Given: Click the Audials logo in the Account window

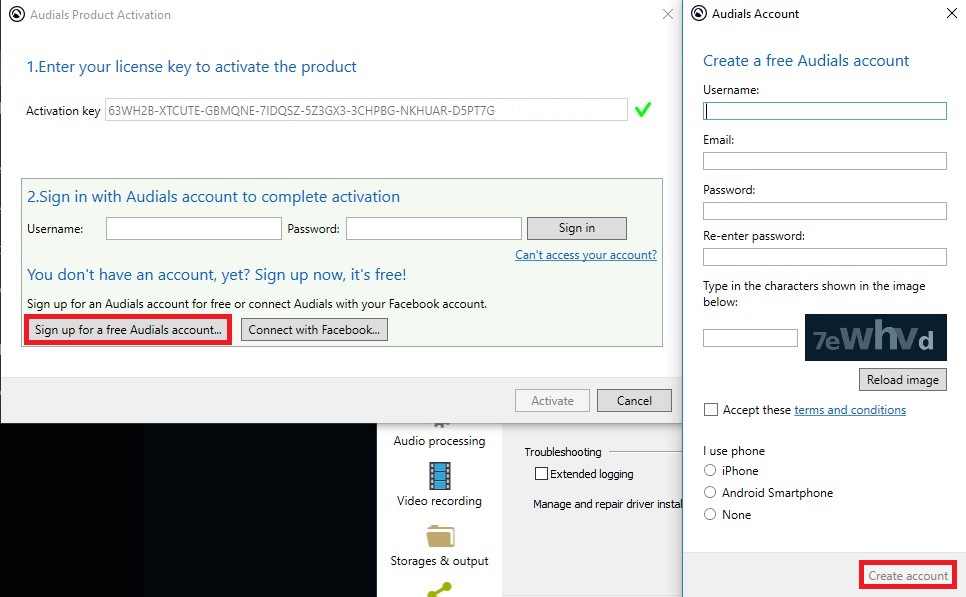Looking at the screenshot, I should (x=700, y=13).
